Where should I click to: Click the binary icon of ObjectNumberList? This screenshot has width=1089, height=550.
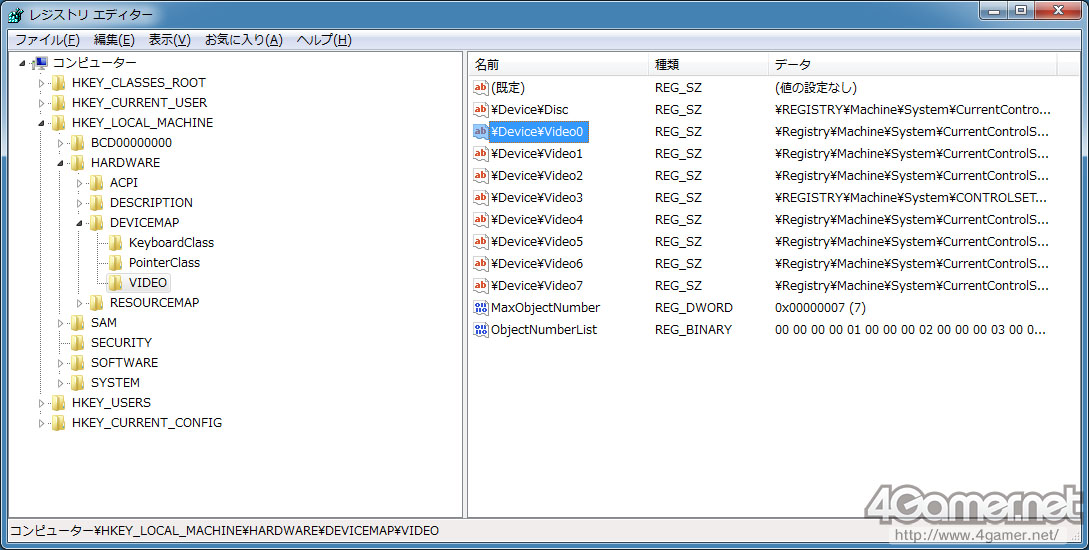click(x=481, y=330)
